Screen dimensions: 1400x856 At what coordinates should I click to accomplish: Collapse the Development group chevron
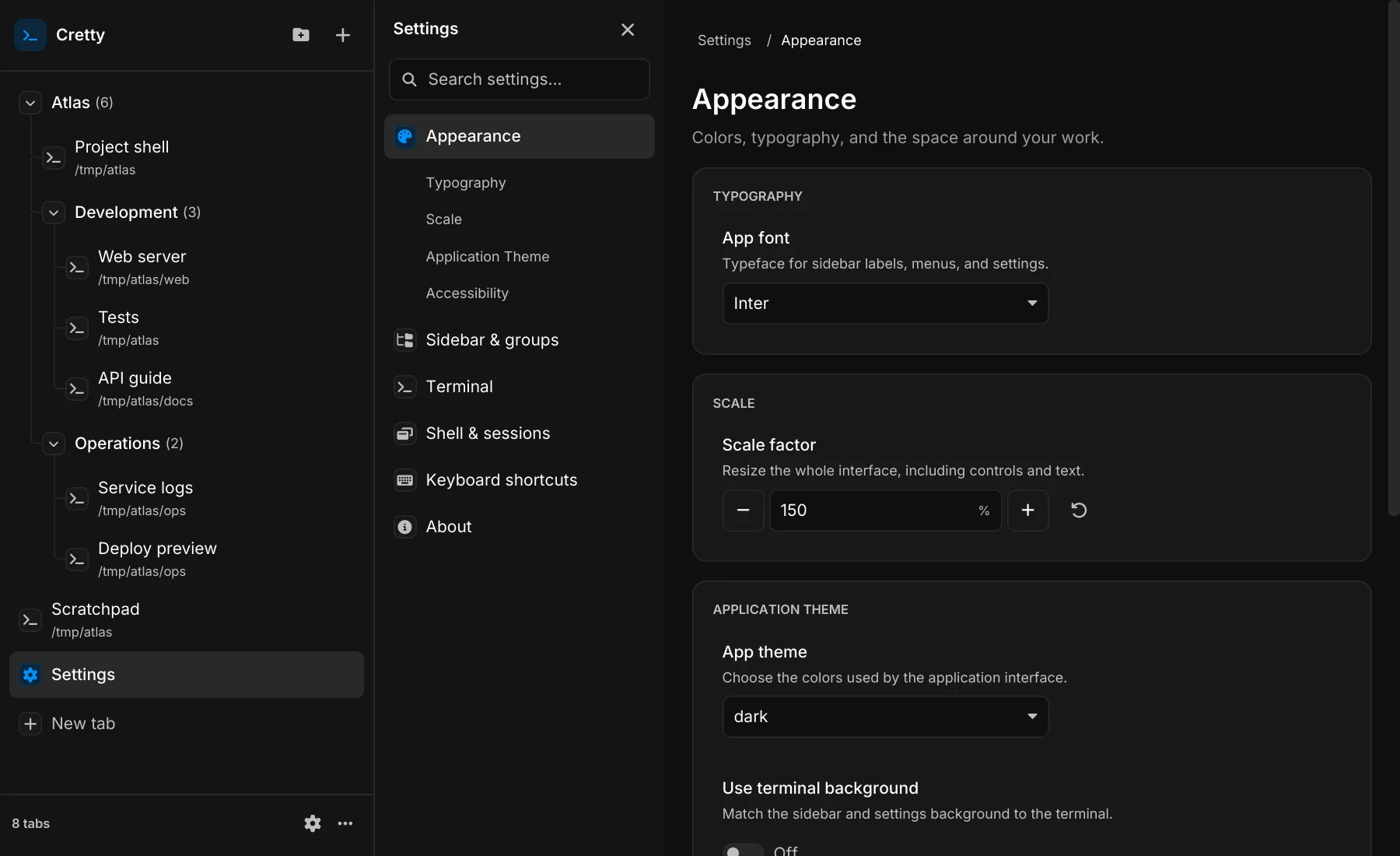pos(54,212)
